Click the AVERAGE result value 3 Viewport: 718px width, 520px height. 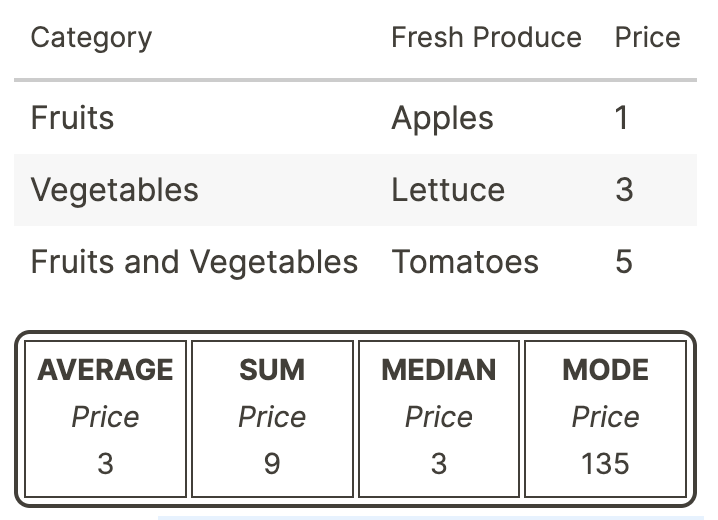pos(106,464)
